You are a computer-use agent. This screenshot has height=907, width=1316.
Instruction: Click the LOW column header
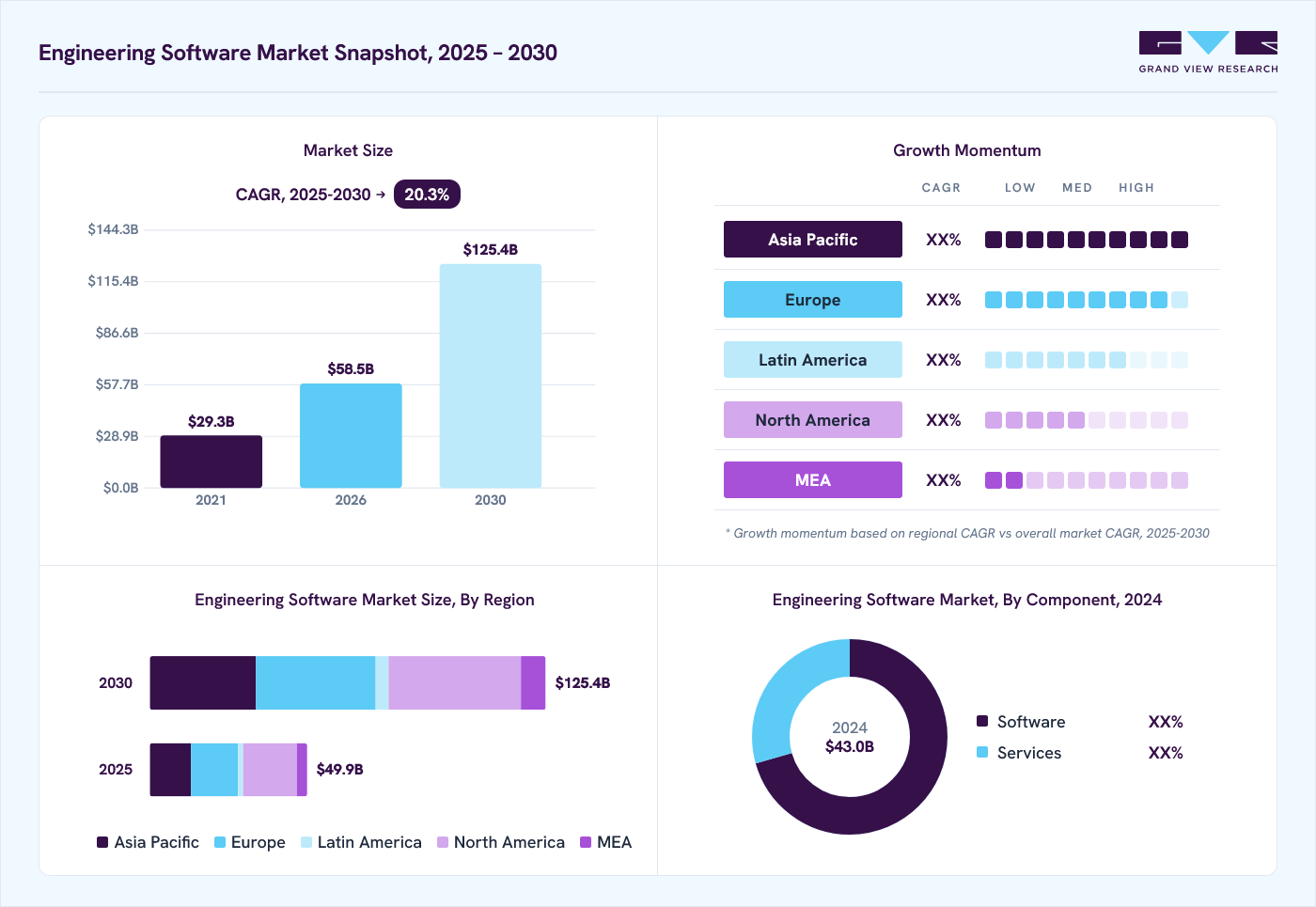(1020, 188)
